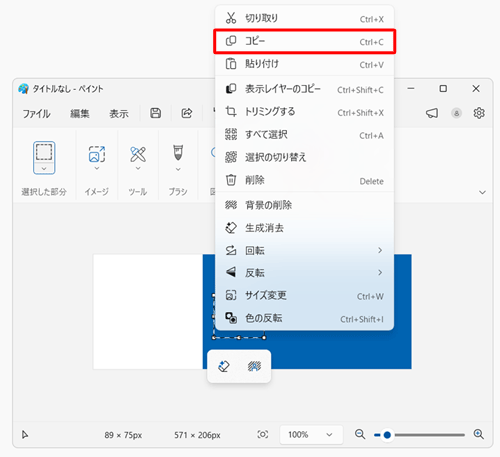Open the 編集 menu
Viewport: 500px width, 457px height.
[x=80, y=114]
